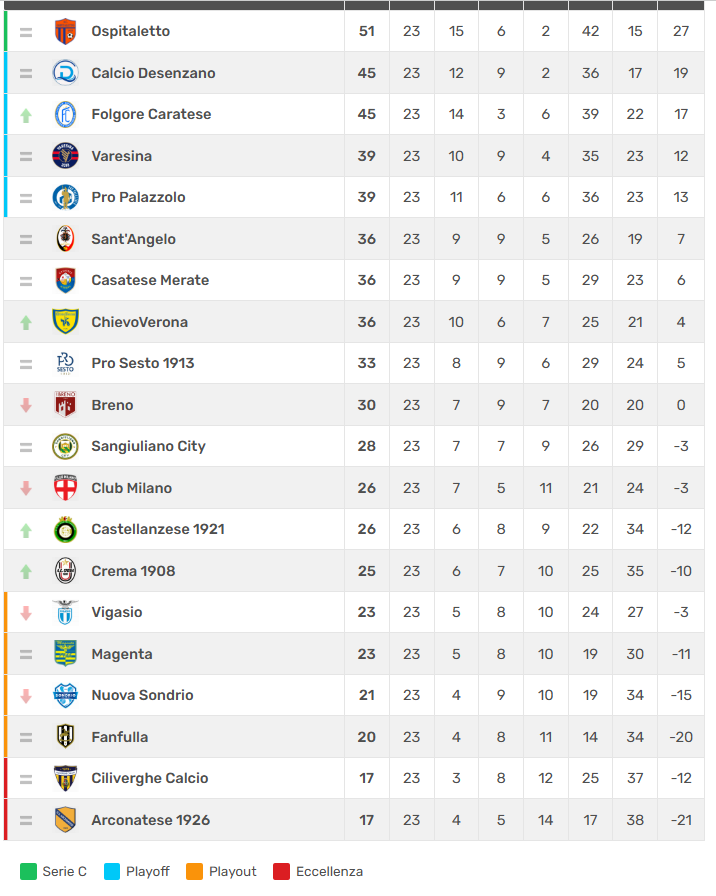Click the green Serie C legend swatch
Image resolution: width=716 pixels, height=896 pixels.
pyautogui.click(x=28, y=871)
